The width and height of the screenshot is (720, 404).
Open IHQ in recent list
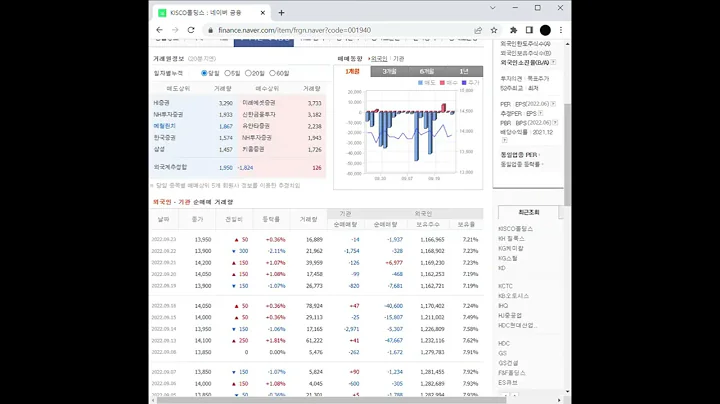tap(503, 306)
